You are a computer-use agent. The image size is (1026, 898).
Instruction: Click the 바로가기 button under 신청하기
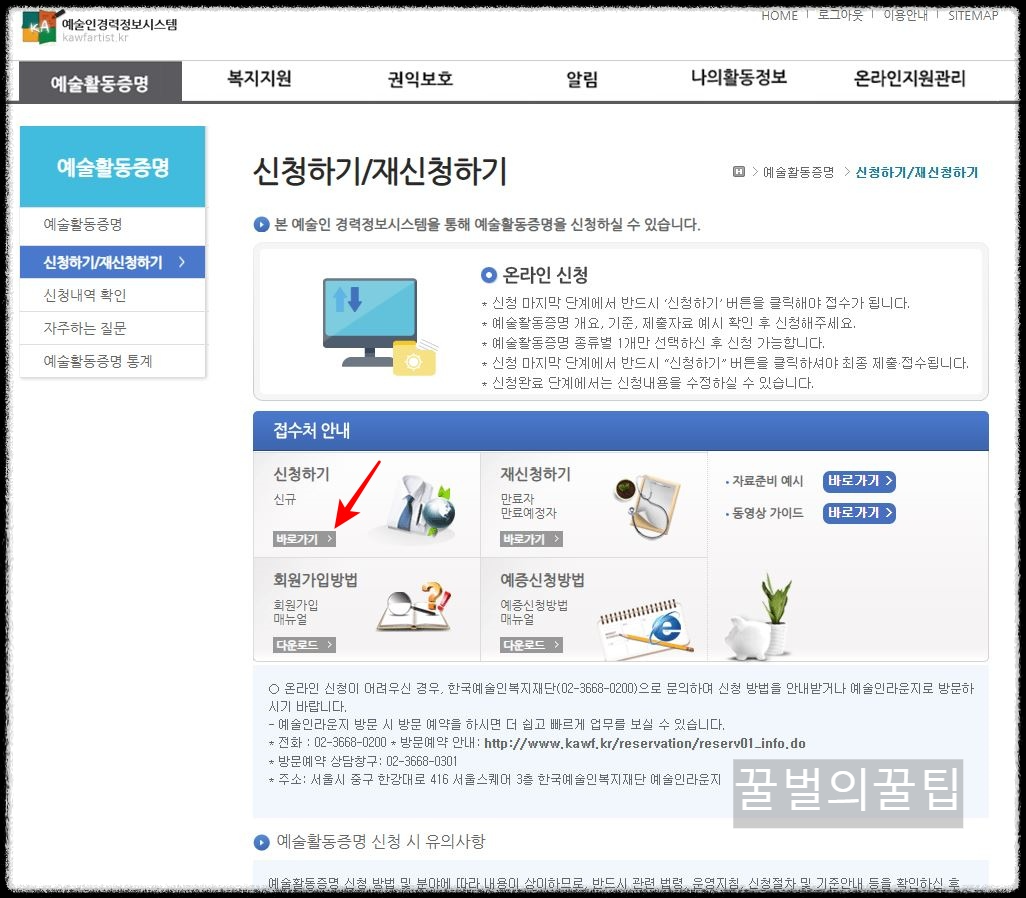pos(303,536)
